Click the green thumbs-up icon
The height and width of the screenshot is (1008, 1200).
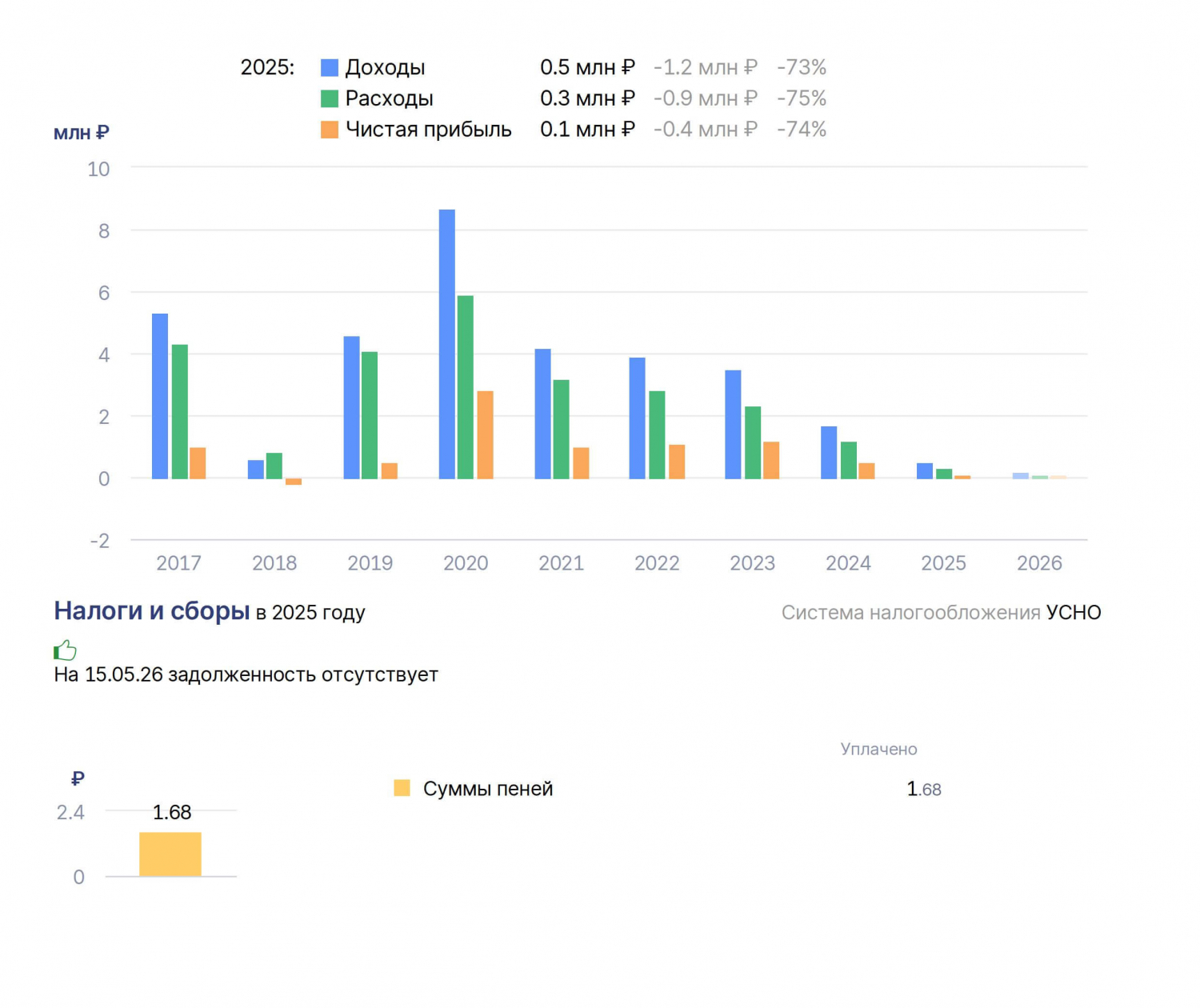(x=65, y=650)
